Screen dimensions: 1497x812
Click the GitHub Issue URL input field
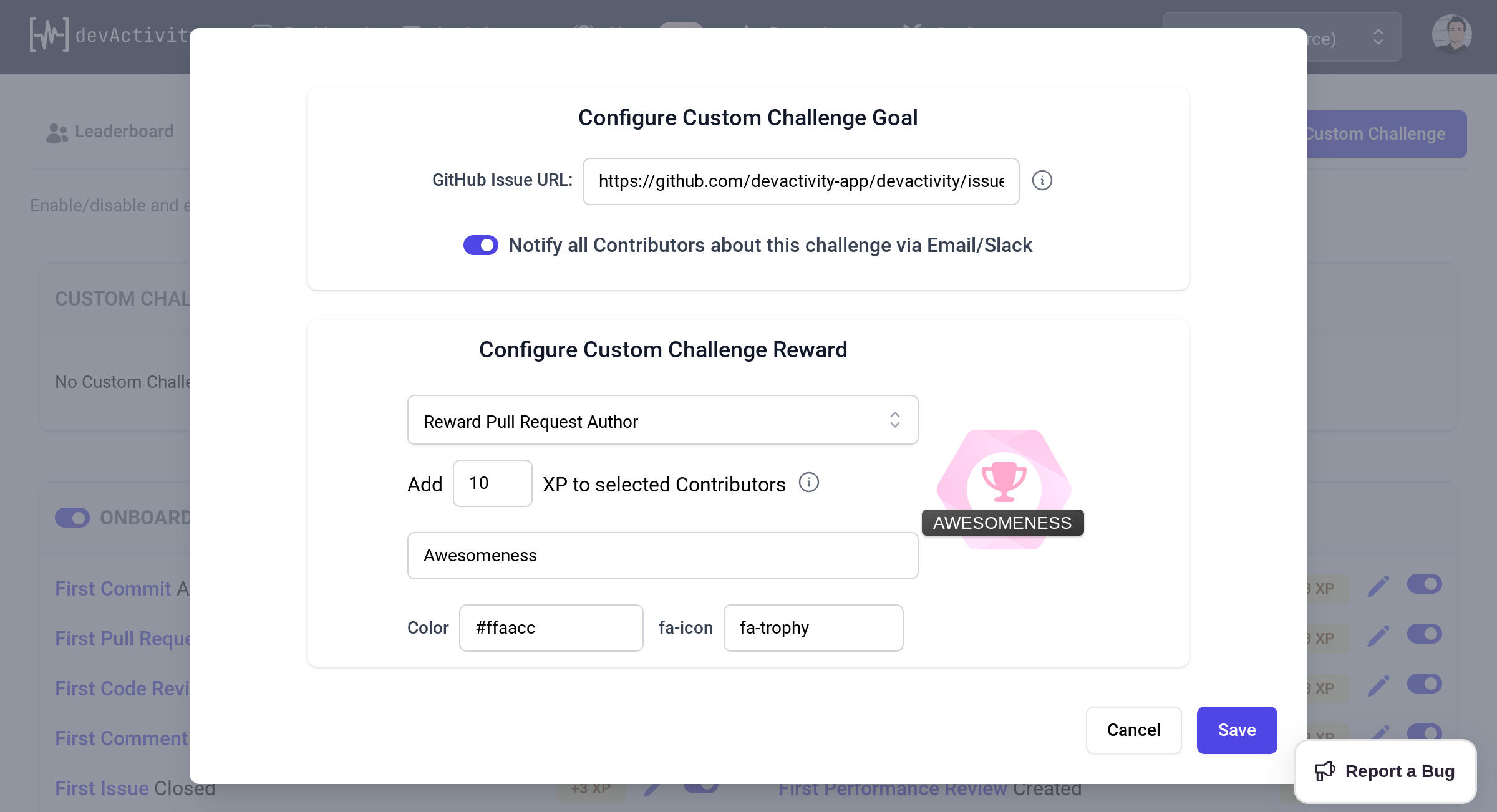(800, 181)
